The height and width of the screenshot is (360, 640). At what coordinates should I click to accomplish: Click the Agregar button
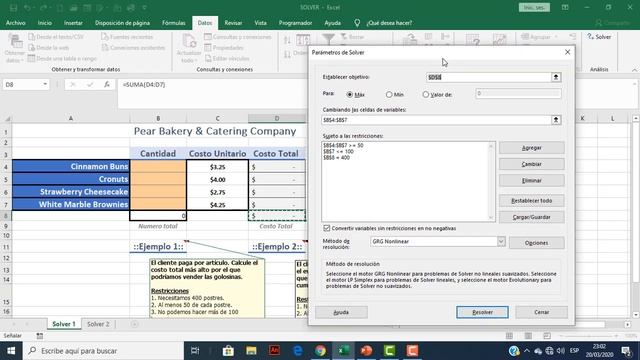point(531,148)
